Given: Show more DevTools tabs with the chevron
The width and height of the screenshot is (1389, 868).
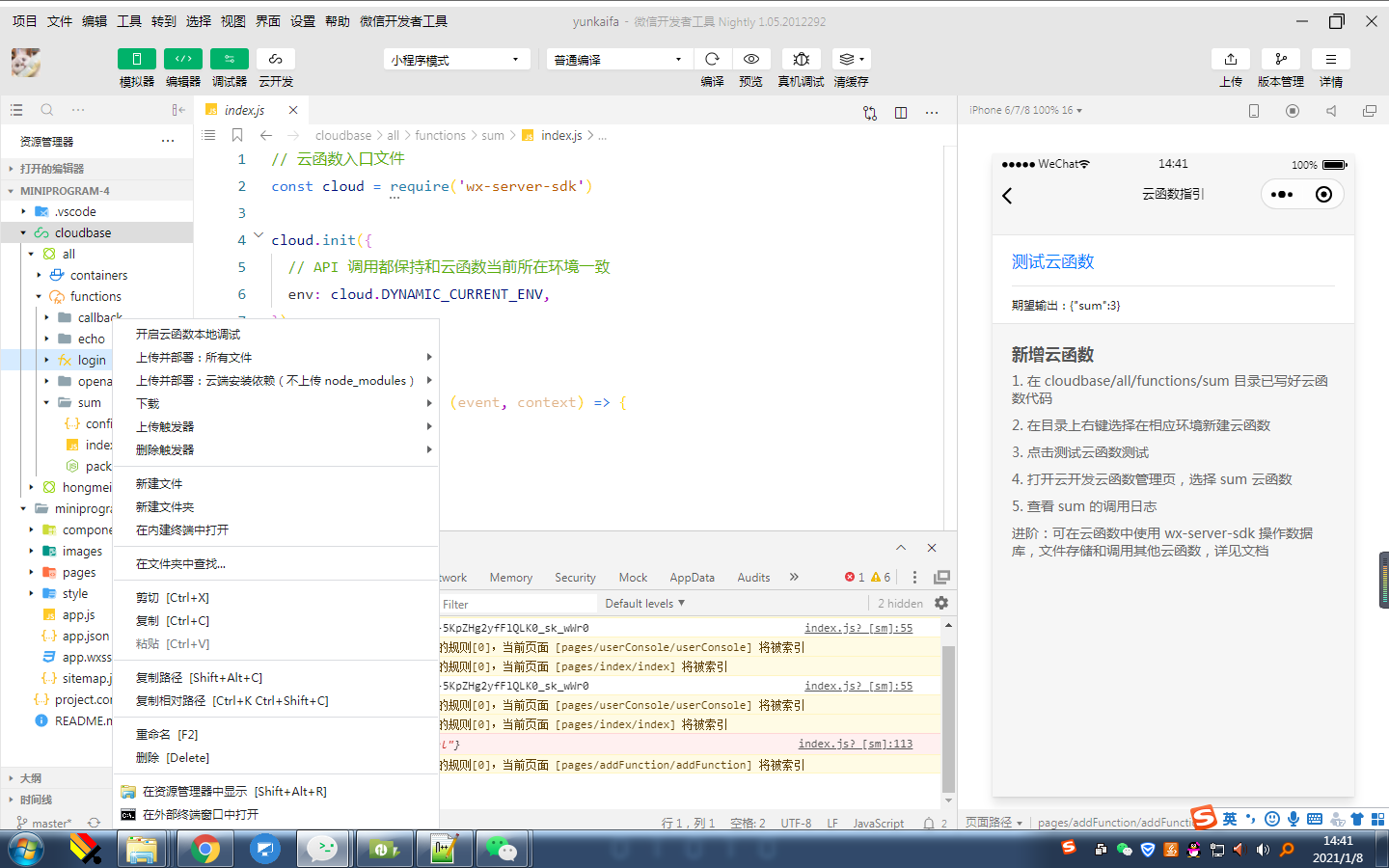Looking at the screenshot, I should point(794,577).
